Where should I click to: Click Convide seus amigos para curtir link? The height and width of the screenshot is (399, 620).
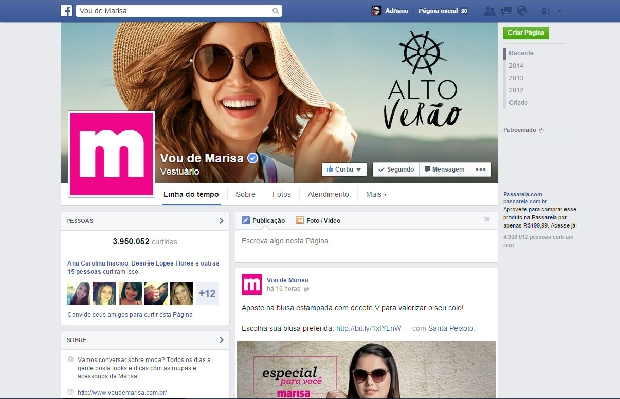tap(130, 315)
